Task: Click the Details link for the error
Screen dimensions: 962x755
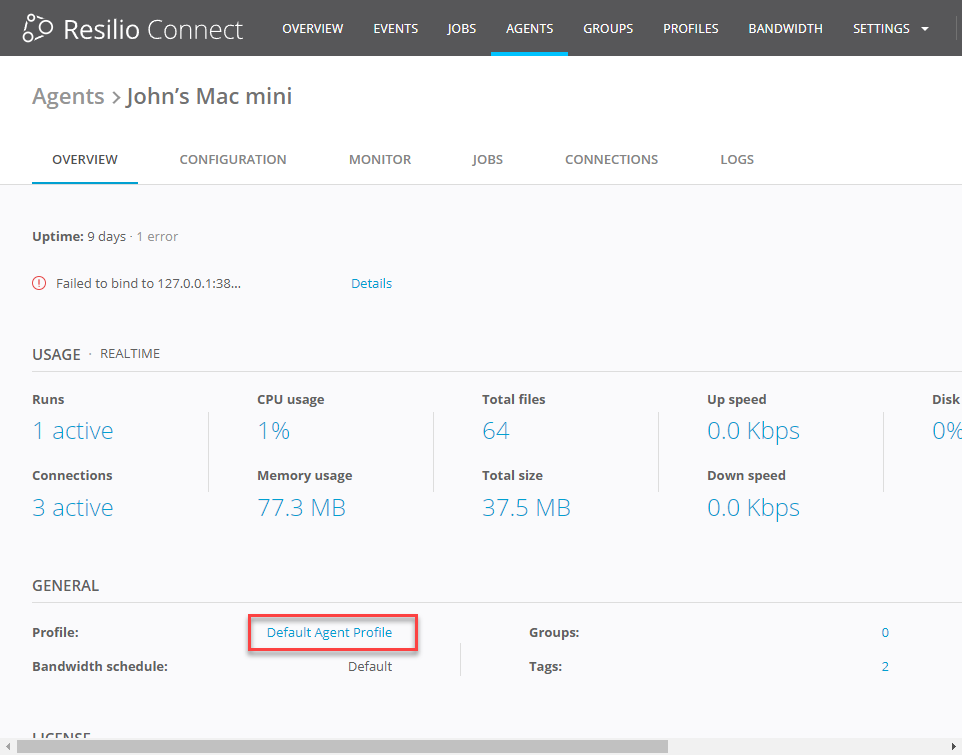Action: (x=371, y=284)
